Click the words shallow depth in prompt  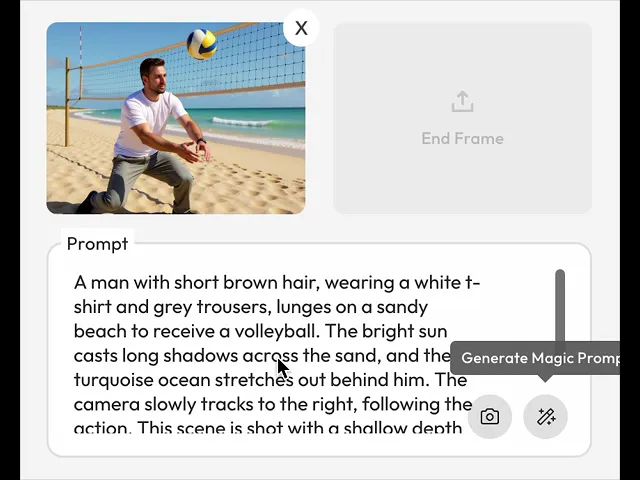point(402,428)
